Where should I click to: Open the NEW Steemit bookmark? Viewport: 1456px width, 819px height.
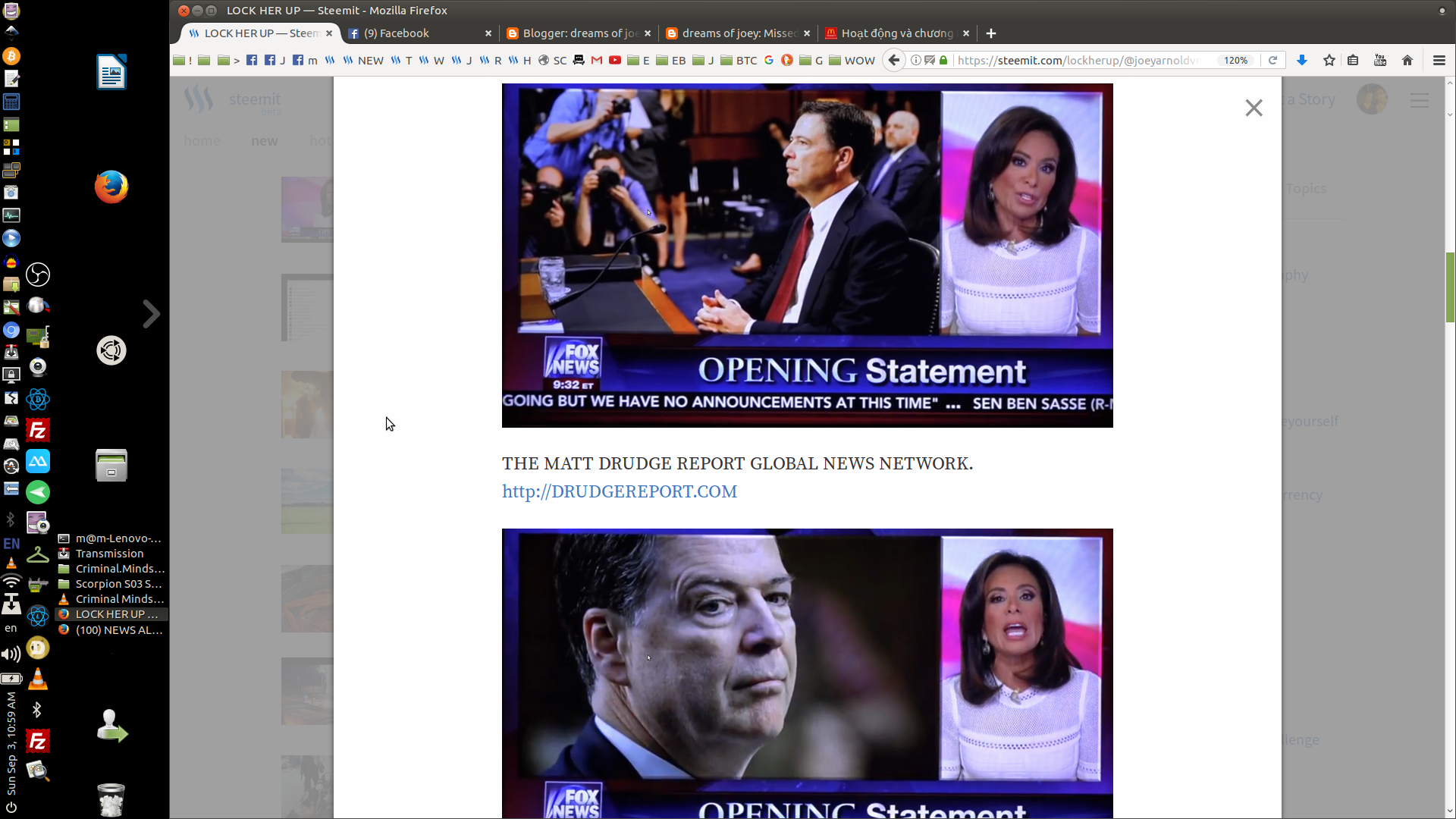362,60
